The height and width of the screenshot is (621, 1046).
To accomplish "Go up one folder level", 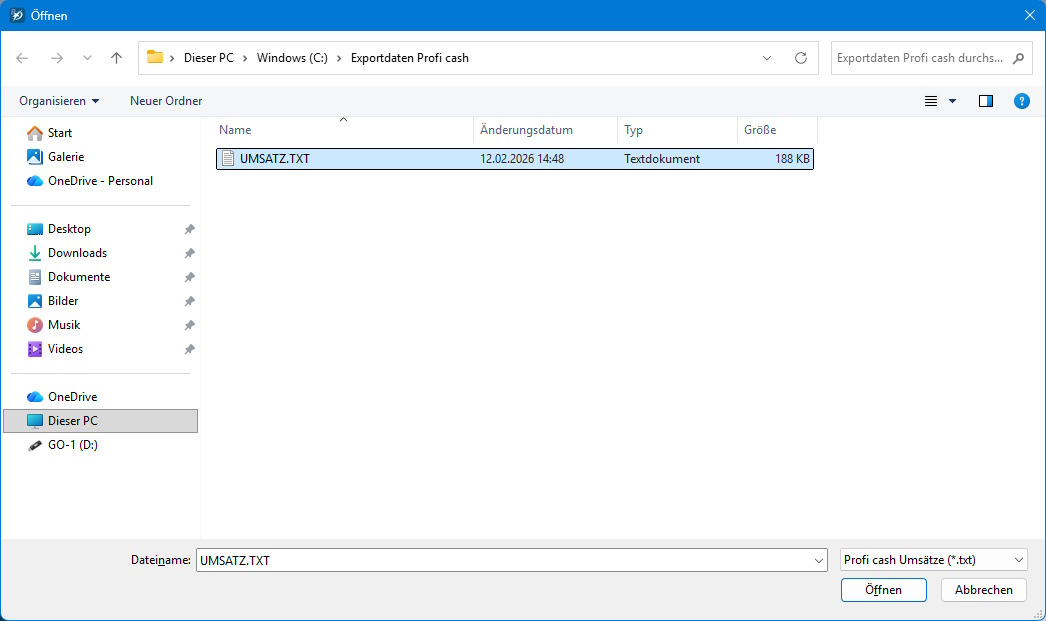I will click(x=116, y=58).
